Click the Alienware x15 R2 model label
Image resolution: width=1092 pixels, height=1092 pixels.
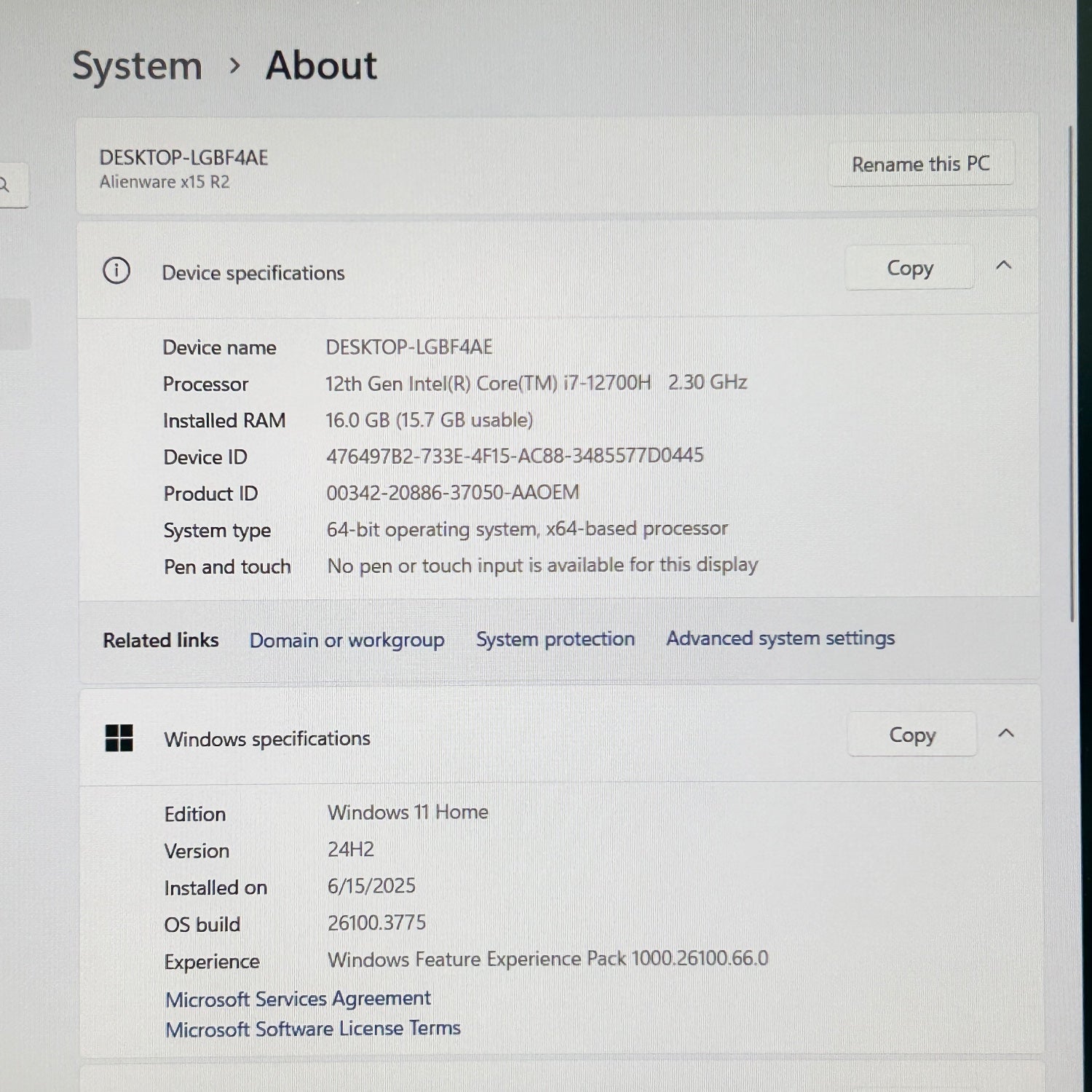click(x=165, y=182)
